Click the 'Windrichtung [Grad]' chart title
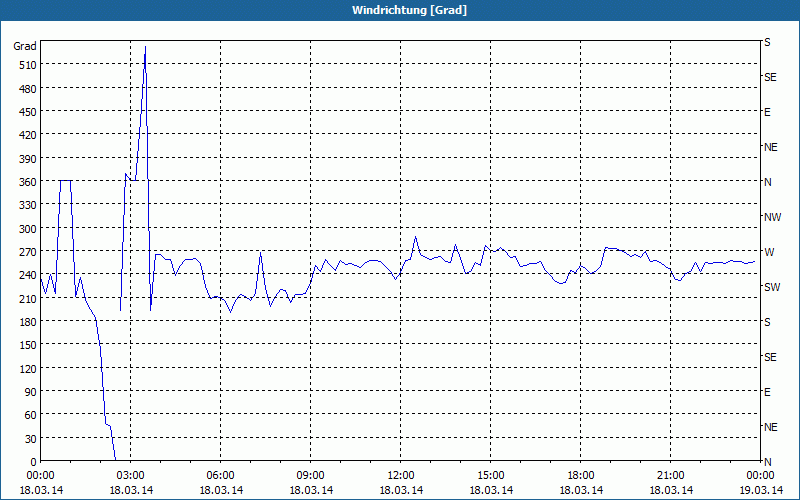 (x=409, y=10)
